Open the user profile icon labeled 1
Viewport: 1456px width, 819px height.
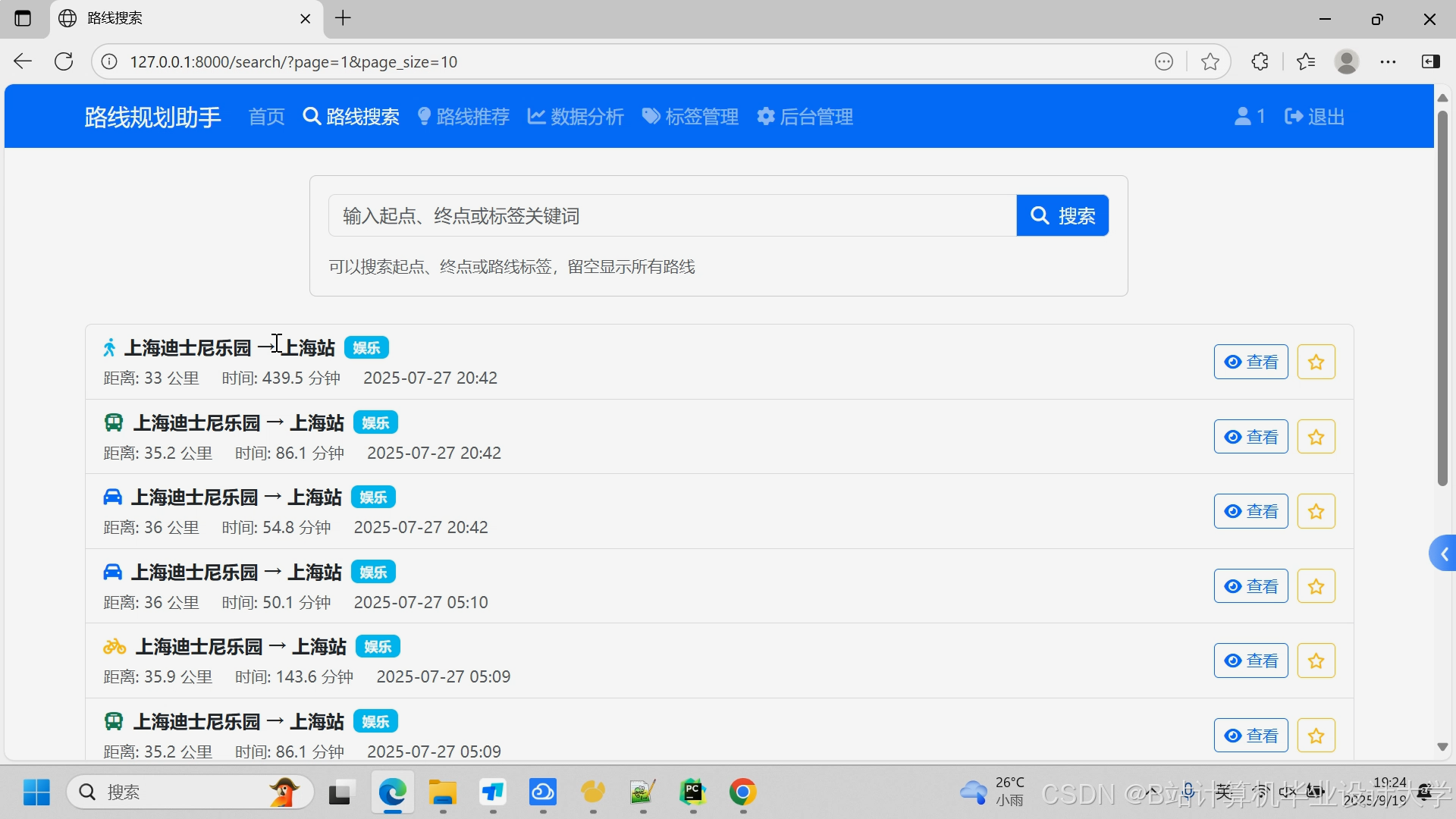point(1249,117)
